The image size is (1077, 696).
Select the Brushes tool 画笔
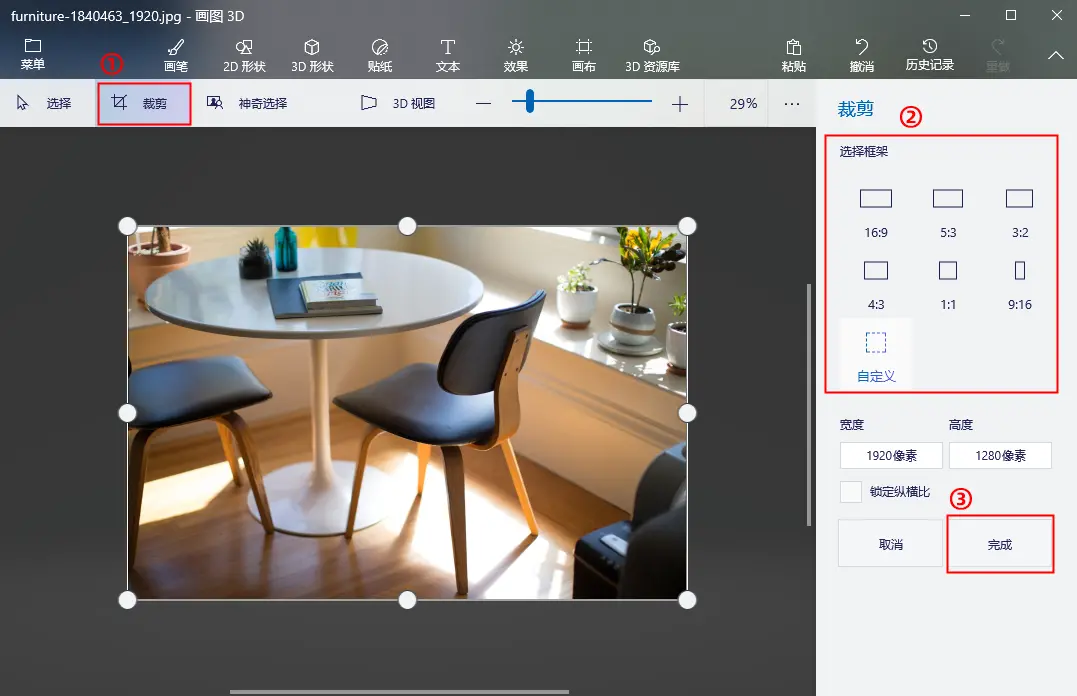point(175,54)
